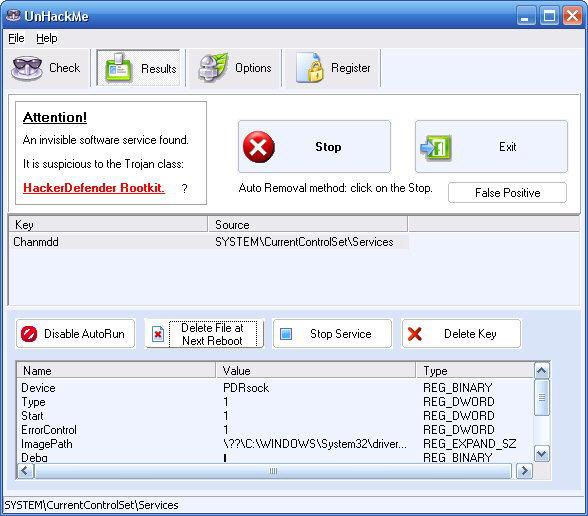Click the horizontal scrollbar right arrow
Viewport: 588px width, 516px height.
(x=524, y=471)
